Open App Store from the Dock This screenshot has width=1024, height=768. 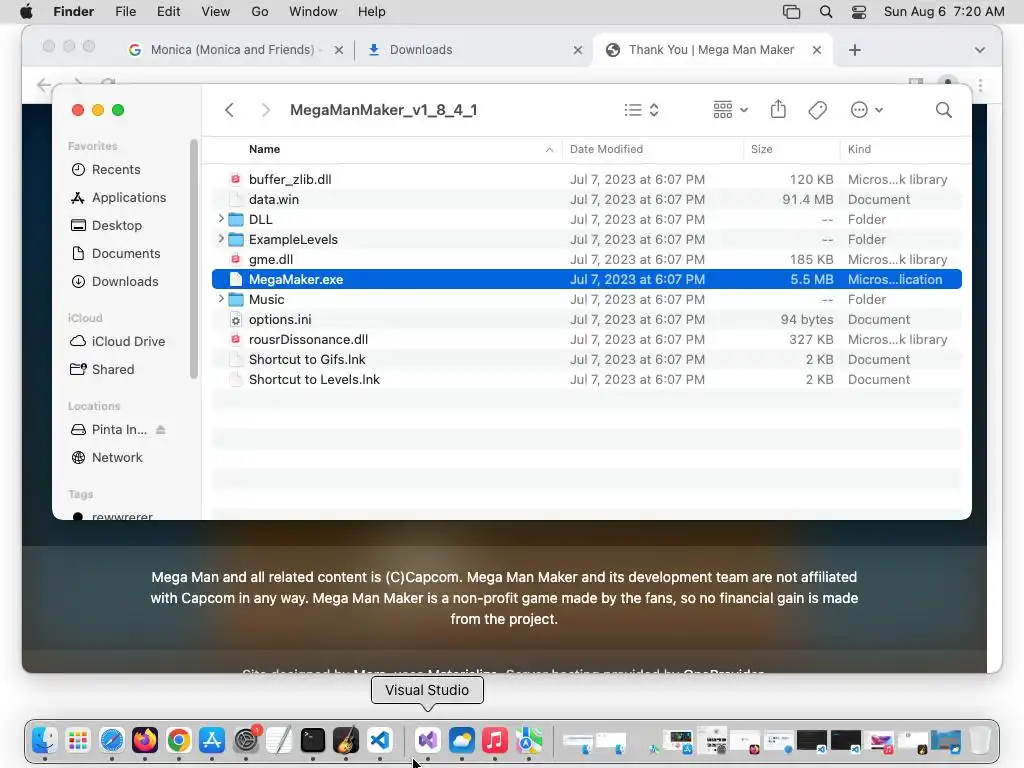pos(212,740)
